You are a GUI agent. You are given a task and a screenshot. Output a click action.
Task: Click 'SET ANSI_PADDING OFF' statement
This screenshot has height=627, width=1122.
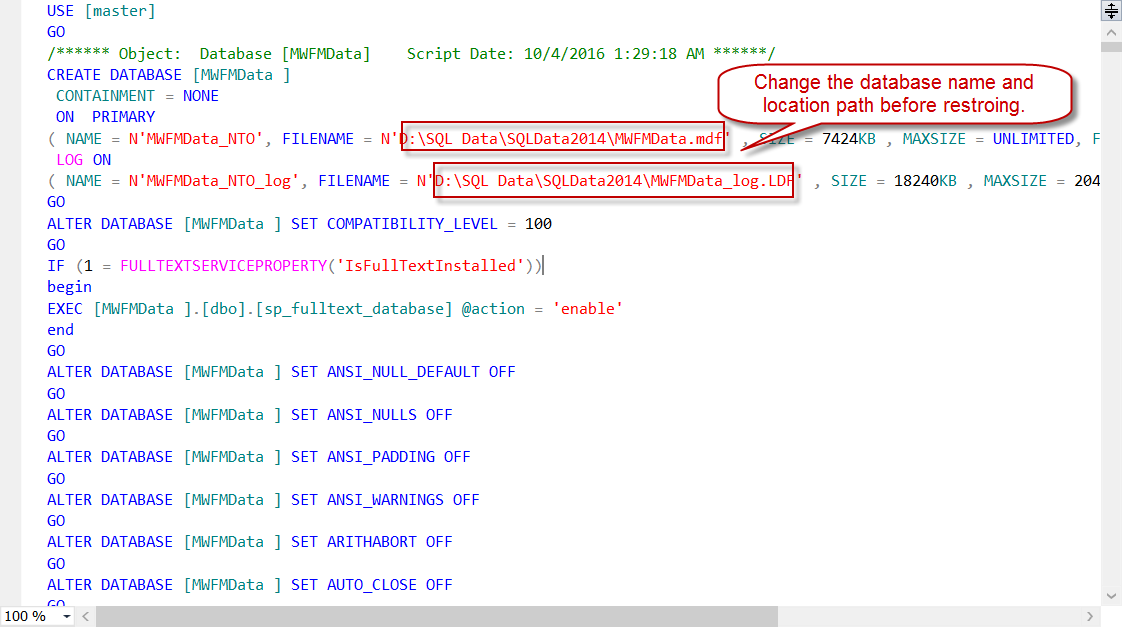[381, 457]
